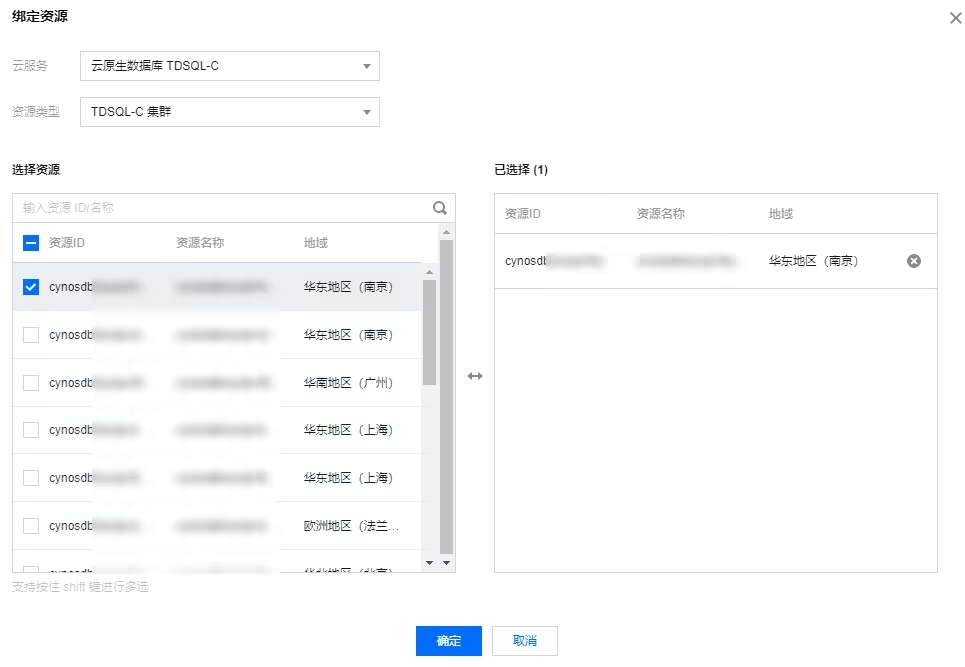
Task: Click 资源ID header in selected panel
Action: (523, 214)
